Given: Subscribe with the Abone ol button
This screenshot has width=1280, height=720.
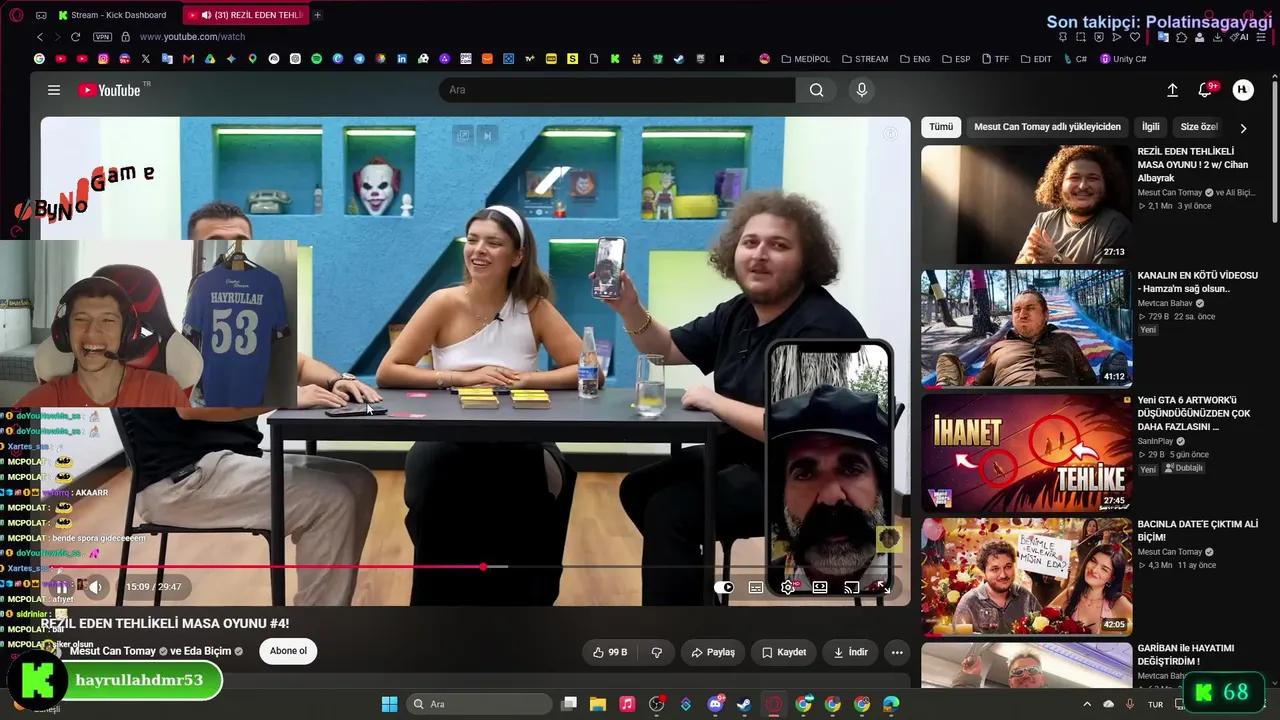Looking at the screenshot, I should [288, 651].
